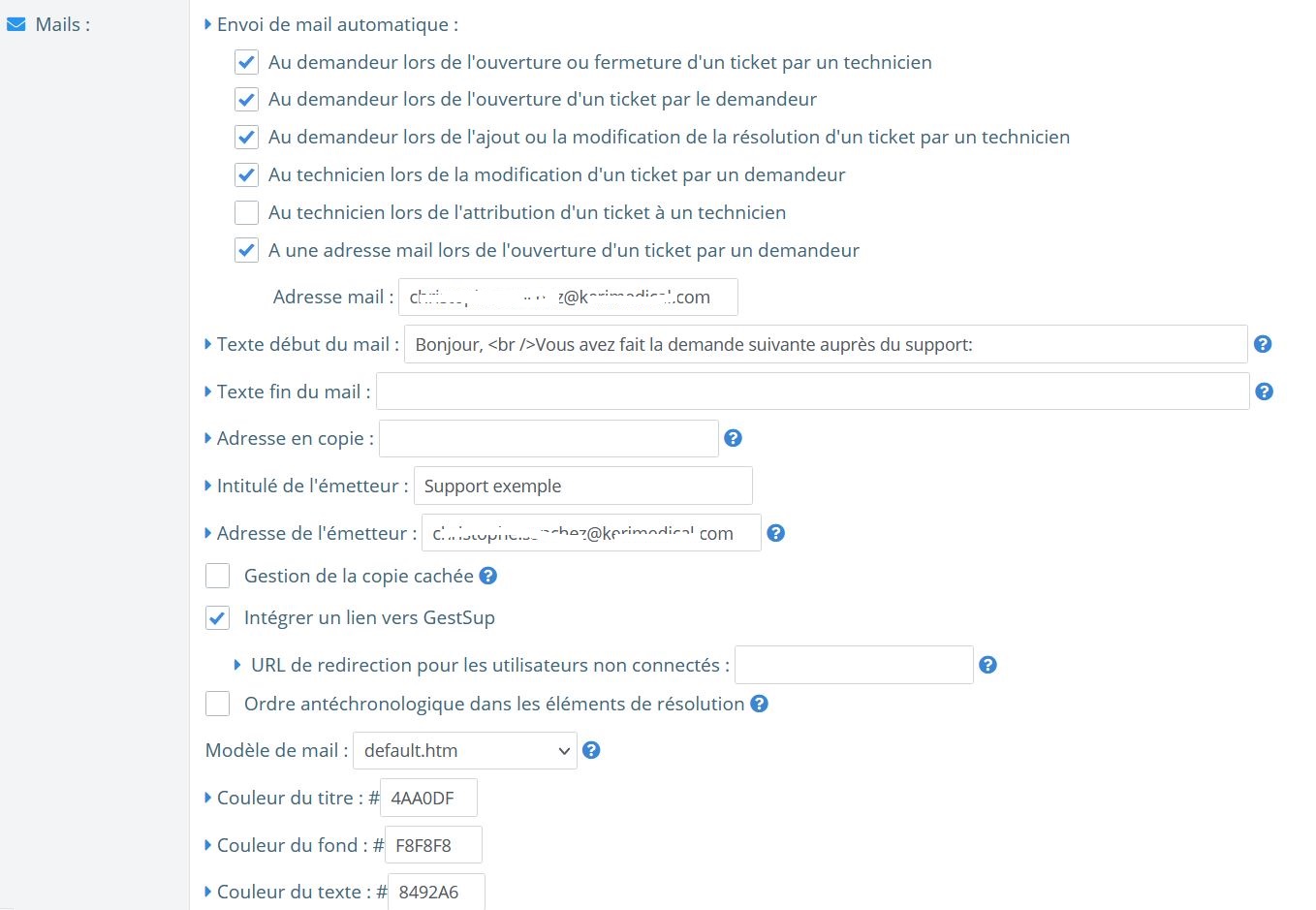Click the 'Intégrer un lien vers GestSup' label

coord(369,617)
